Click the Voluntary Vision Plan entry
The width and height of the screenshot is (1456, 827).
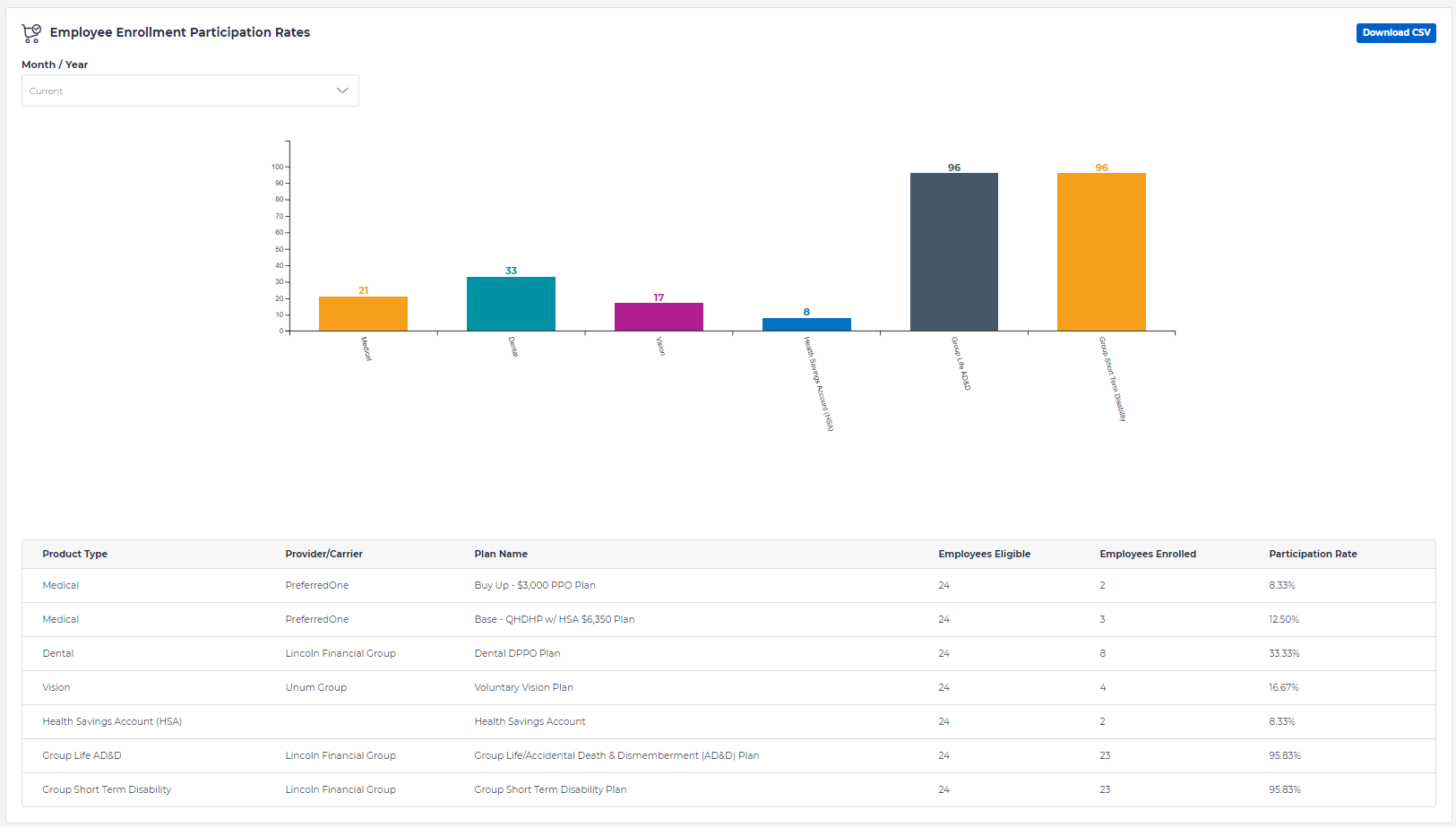523,687
